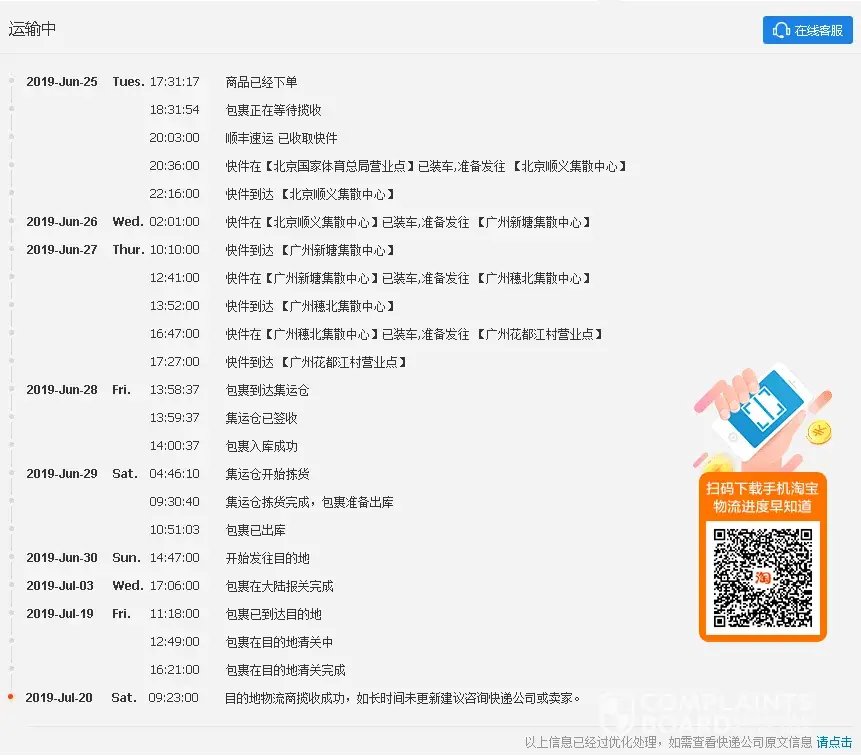Screen dimensions: 861x756
Task: Select the 包裹在大陆报关完成 entry
Action: pos(279,586)
